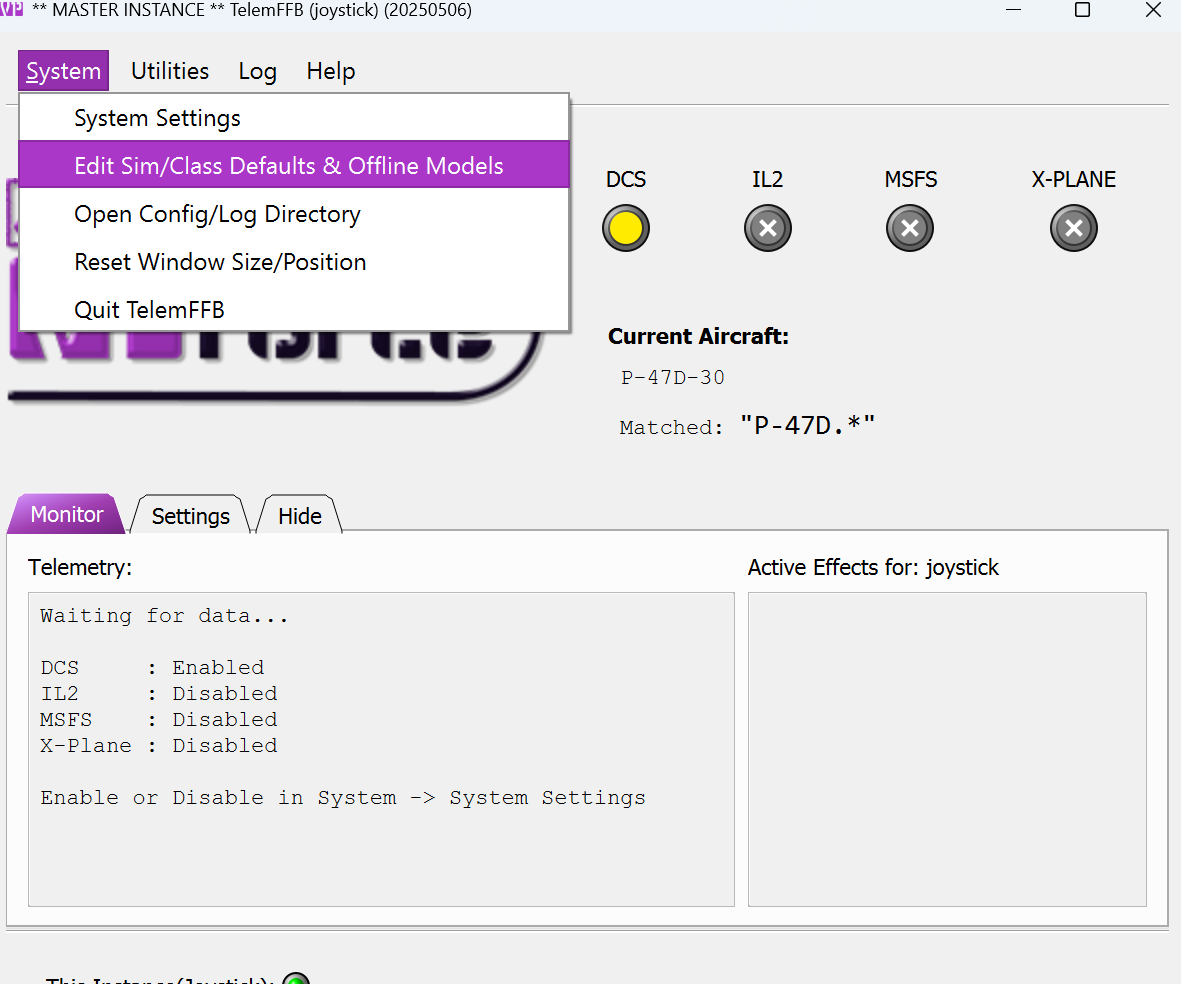Image resolution: width=1181 pixels, height=984 pixels.
Task: Switch to the Monitor tab
Action: [66, 514]
